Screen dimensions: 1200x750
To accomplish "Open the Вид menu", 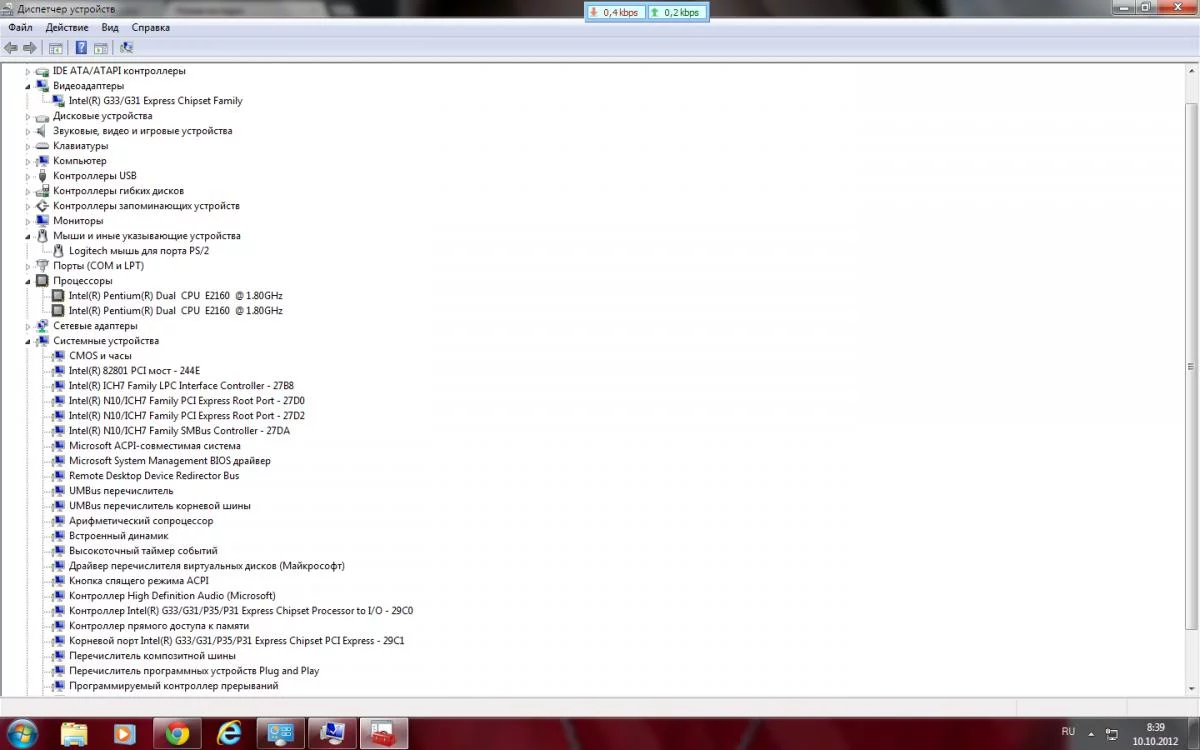I will 110,28.
